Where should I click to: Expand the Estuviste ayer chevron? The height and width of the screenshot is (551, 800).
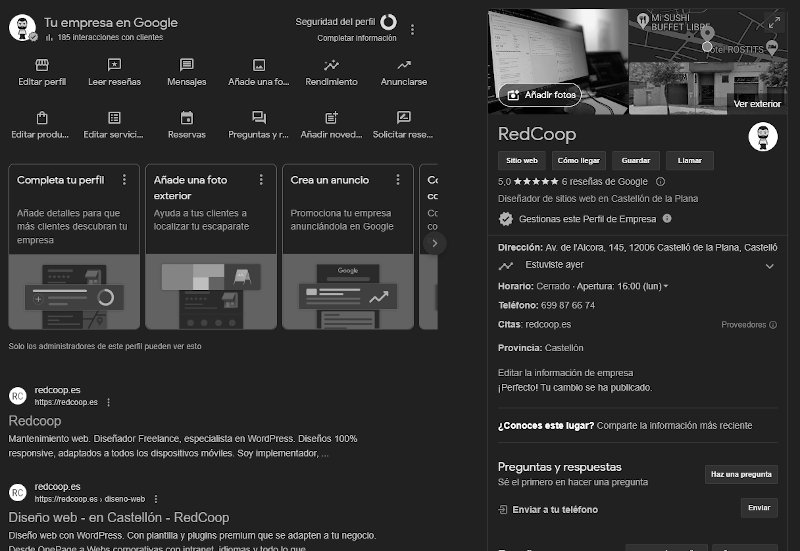coord(769,266)
